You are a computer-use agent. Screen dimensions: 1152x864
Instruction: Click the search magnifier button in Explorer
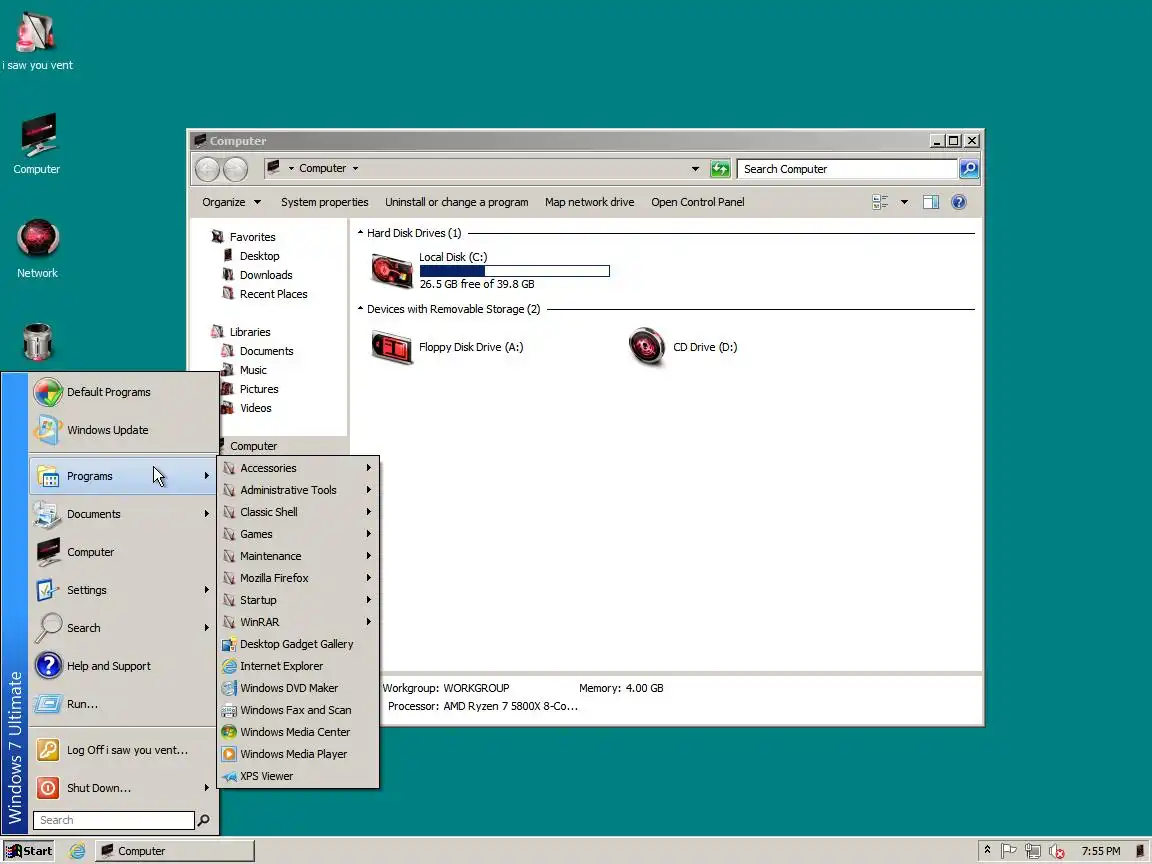[969, 169]
